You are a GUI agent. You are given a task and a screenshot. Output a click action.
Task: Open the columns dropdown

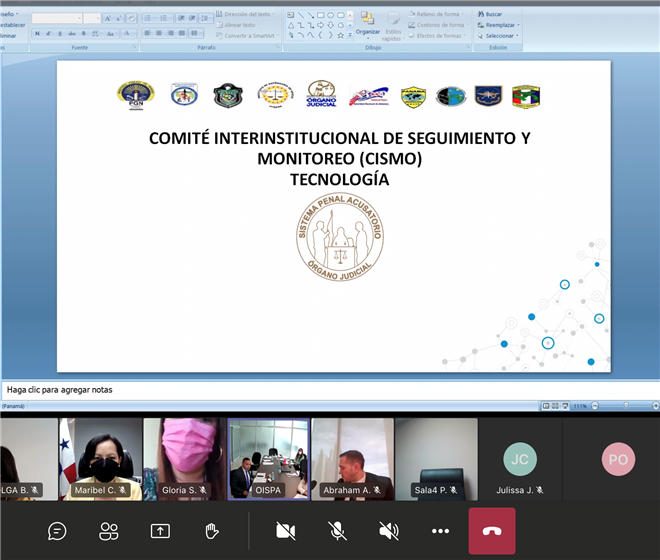195,33
